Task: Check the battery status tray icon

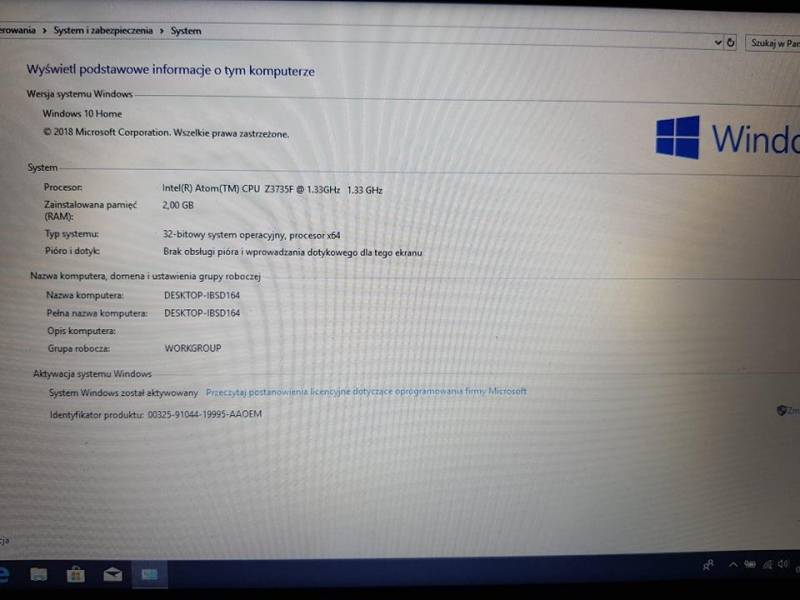Action: pos(749,564)
